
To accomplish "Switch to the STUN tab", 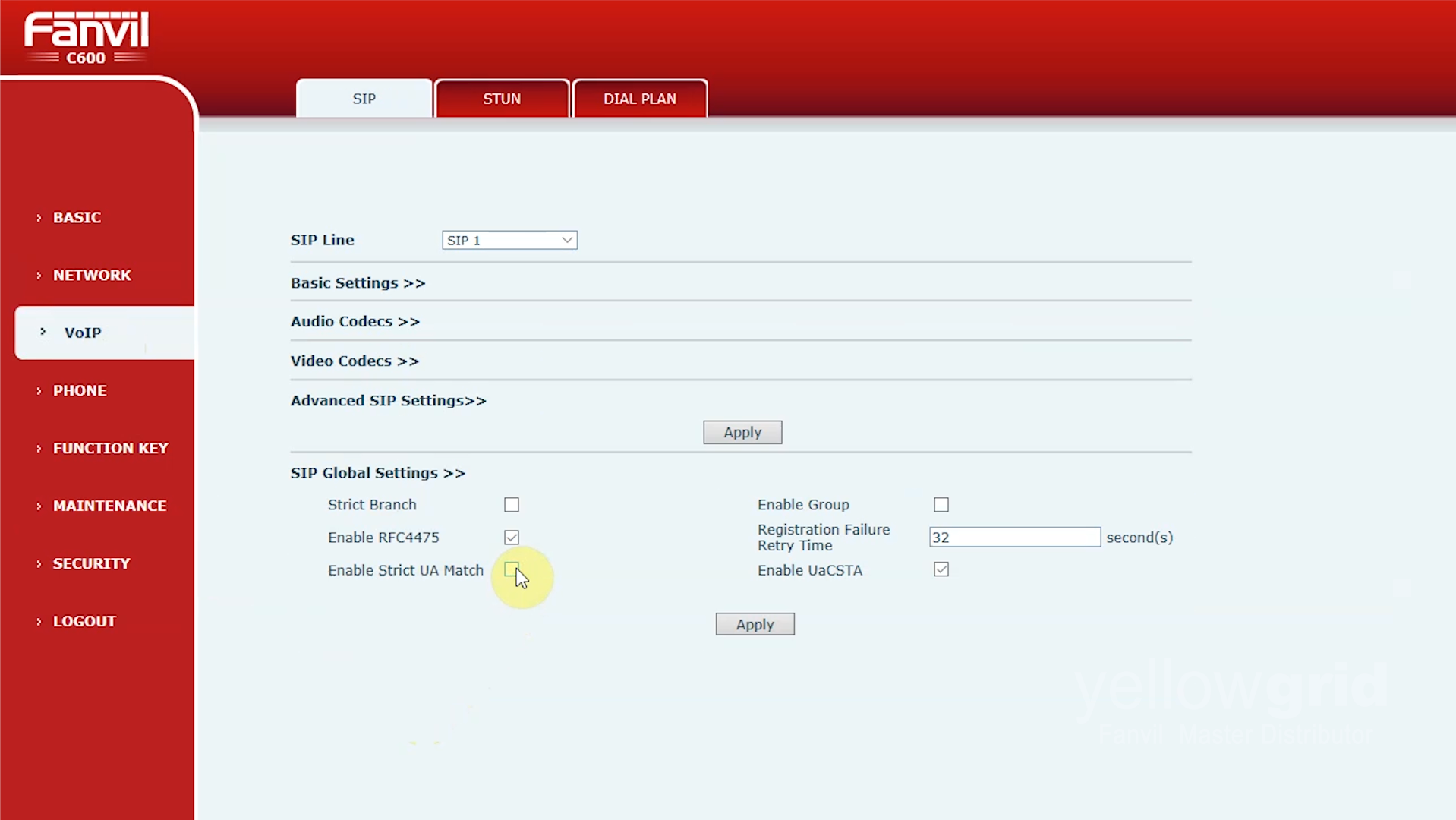I will [502, 99].
